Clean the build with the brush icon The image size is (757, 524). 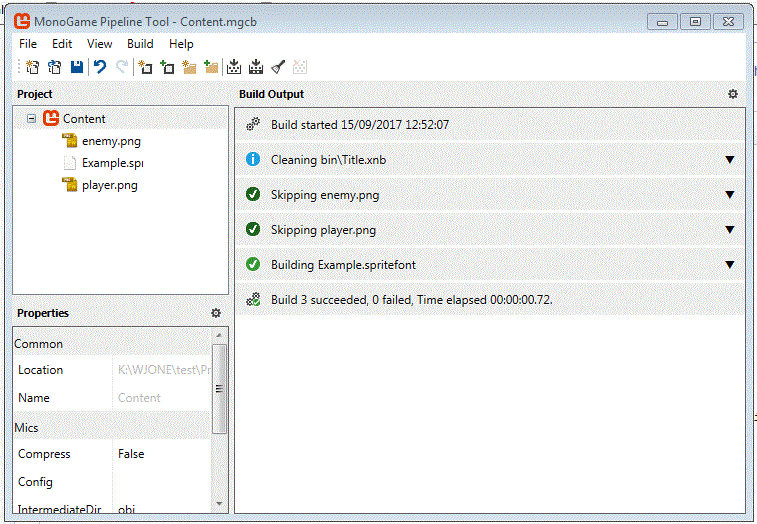click(278, 67)
